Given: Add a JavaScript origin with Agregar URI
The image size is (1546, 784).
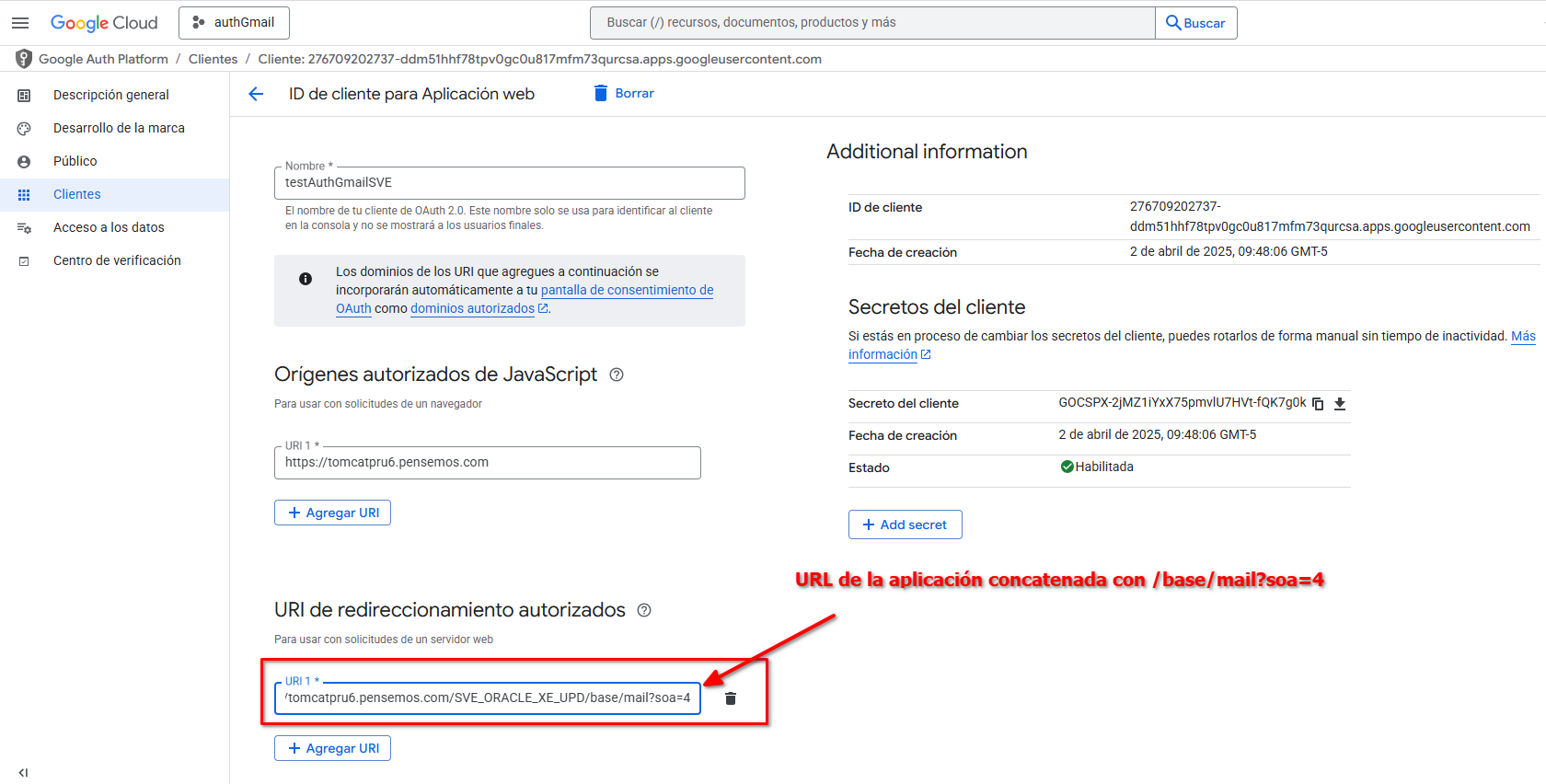Looking at the screenshot, I should pos(332,513).
